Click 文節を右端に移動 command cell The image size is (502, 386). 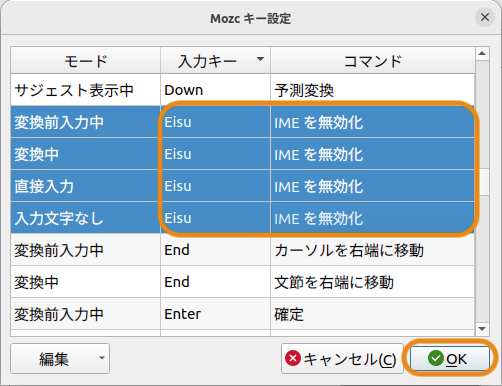[x=373, y=282]
